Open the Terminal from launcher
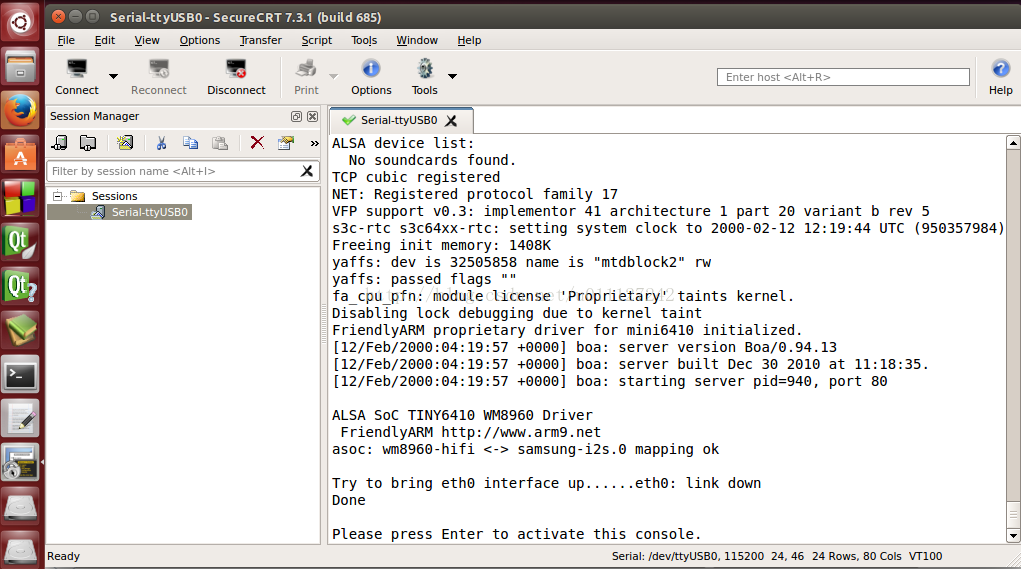This screenshot has height=569, width=1021. pyautogui.click(x=20, y=375)
